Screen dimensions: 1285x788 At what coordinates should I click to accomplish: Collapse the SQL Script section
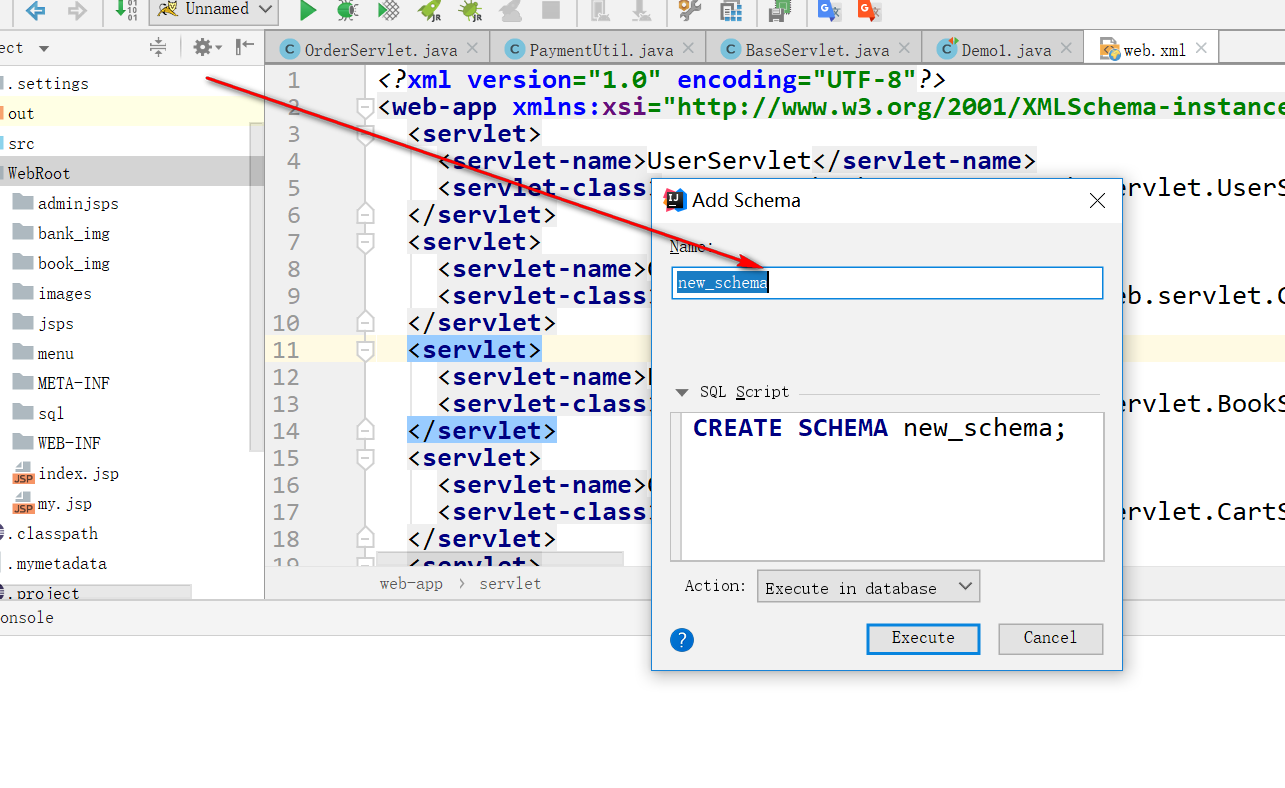click(681, 392)
